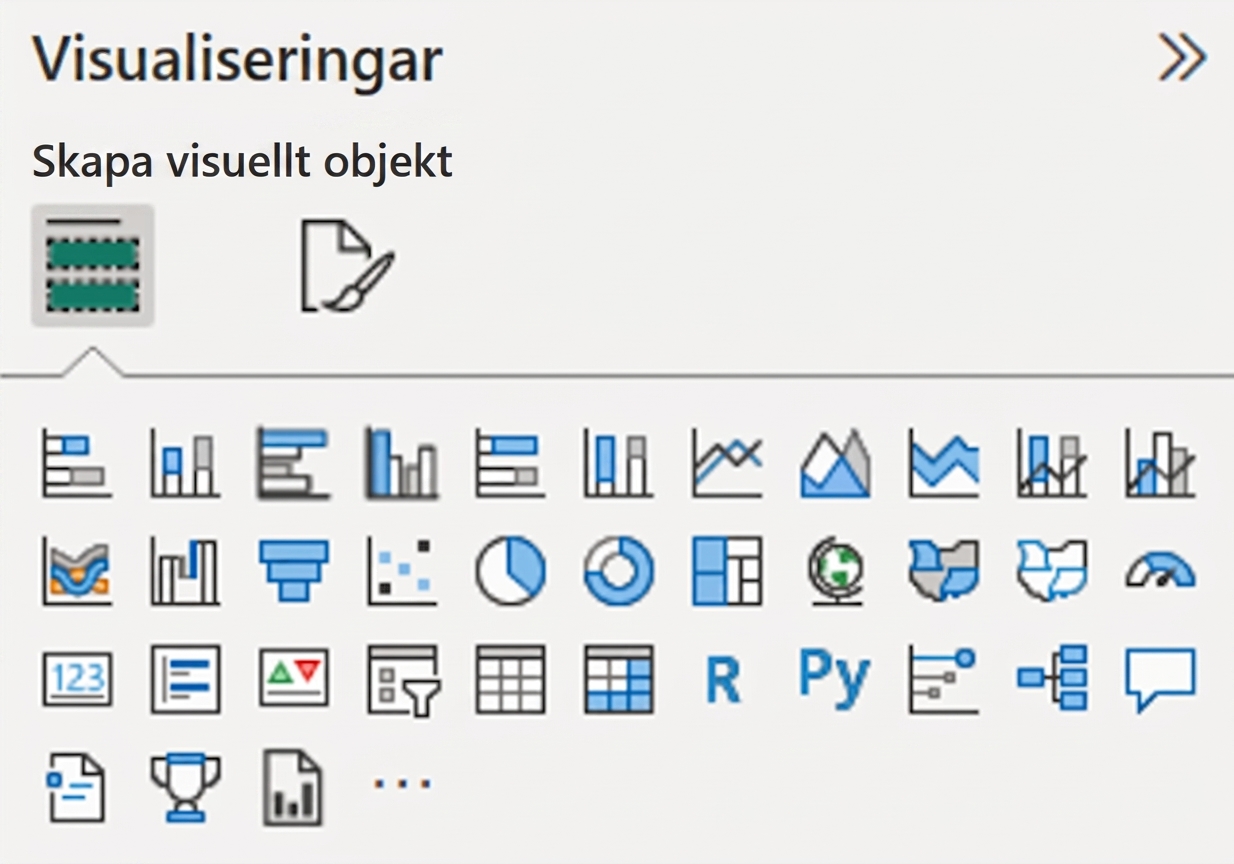The image size is (1234, 864).
Task: Insert the KPI visual with arrows
Action: (x=293, y=679)
